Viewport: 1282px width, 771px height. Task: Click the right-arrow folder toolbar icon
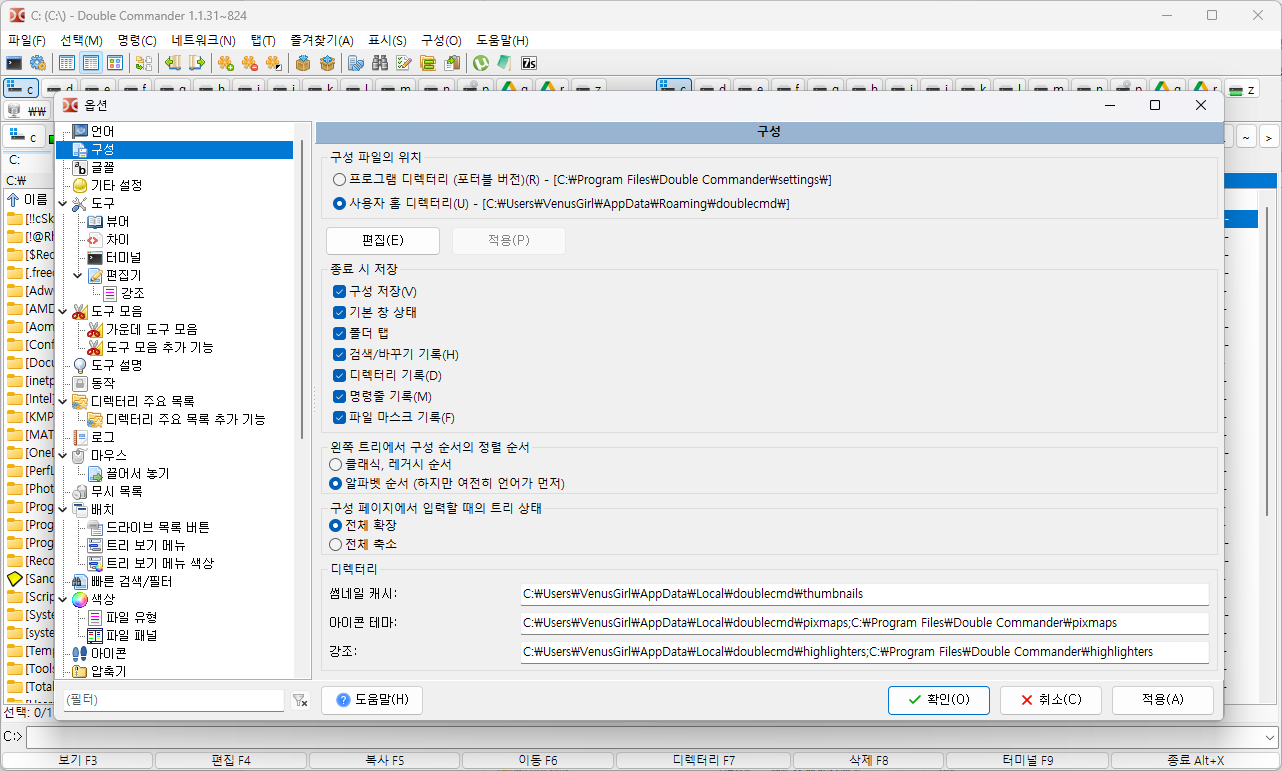tap(197, 63)
